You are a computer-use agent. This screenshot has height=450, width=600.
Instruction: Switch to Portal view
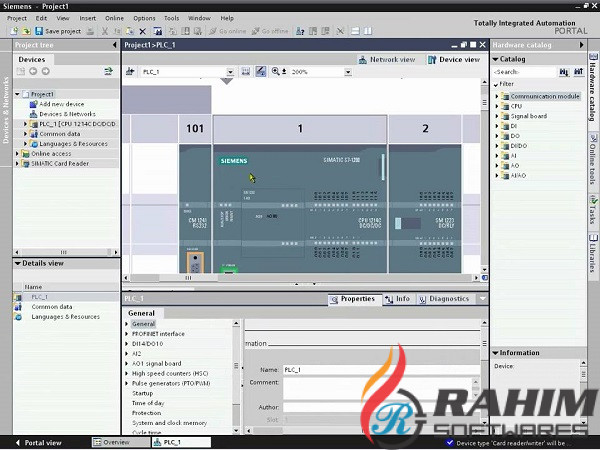[38, 443]
